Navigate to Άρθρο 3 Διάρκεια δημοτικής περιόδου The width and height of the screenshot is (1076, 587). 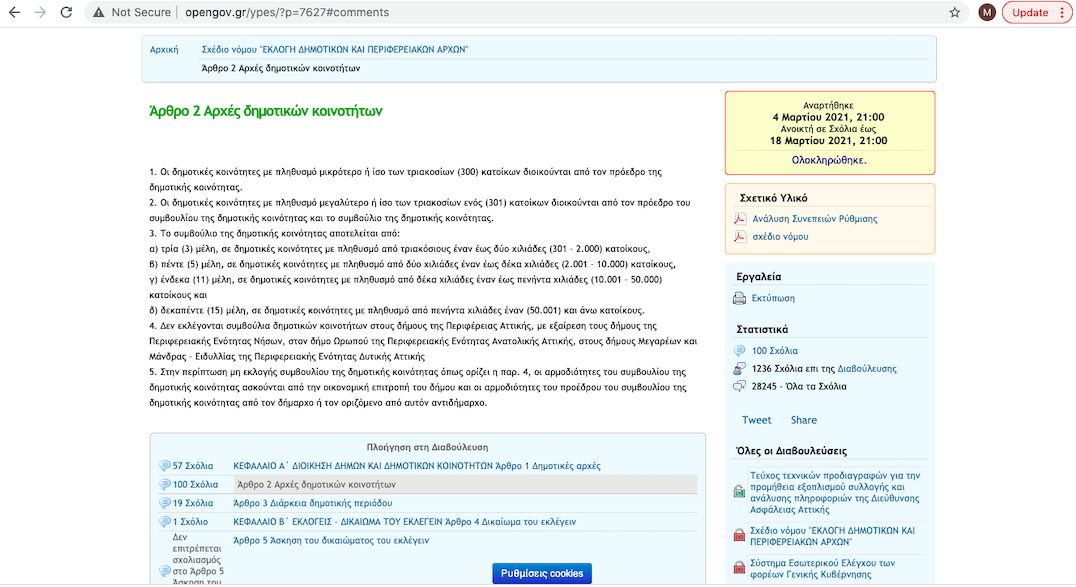click(313, 503)
